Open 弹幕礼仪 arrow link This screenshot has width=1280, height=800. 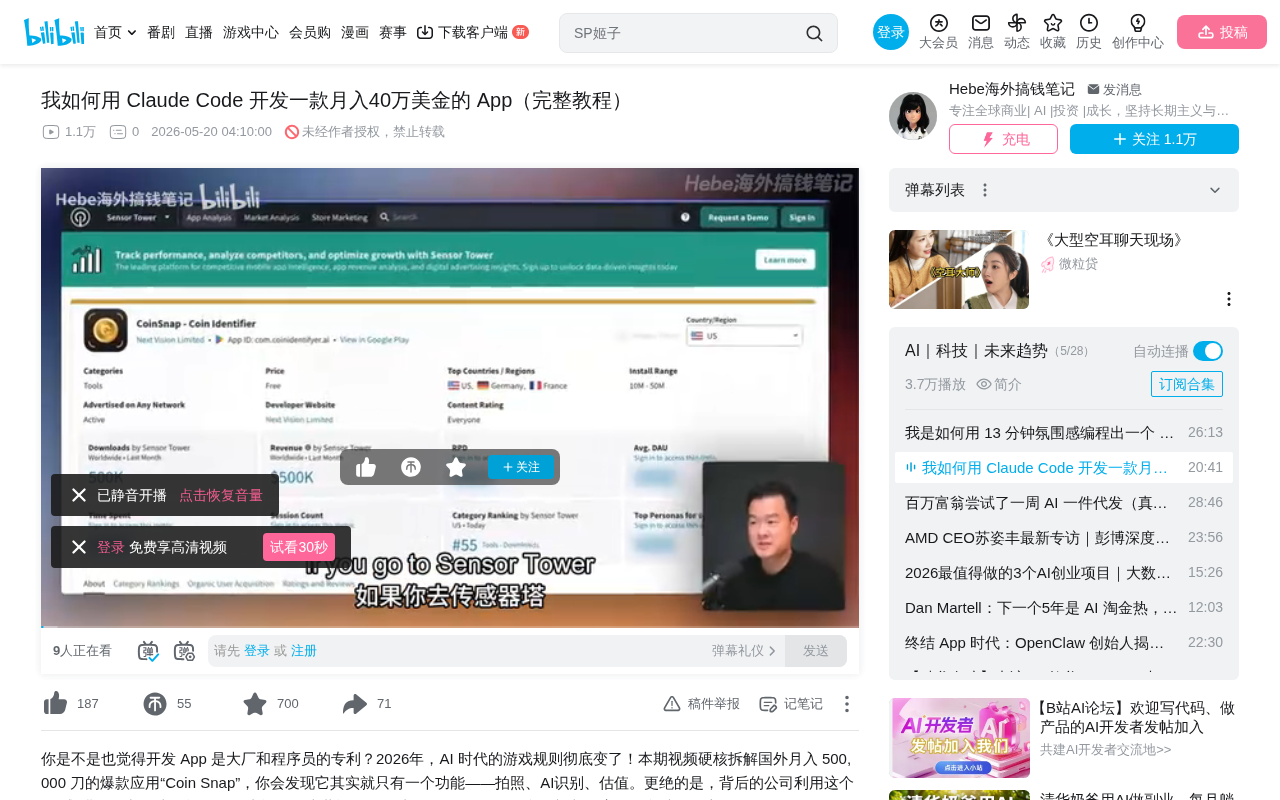pos(744,651)
